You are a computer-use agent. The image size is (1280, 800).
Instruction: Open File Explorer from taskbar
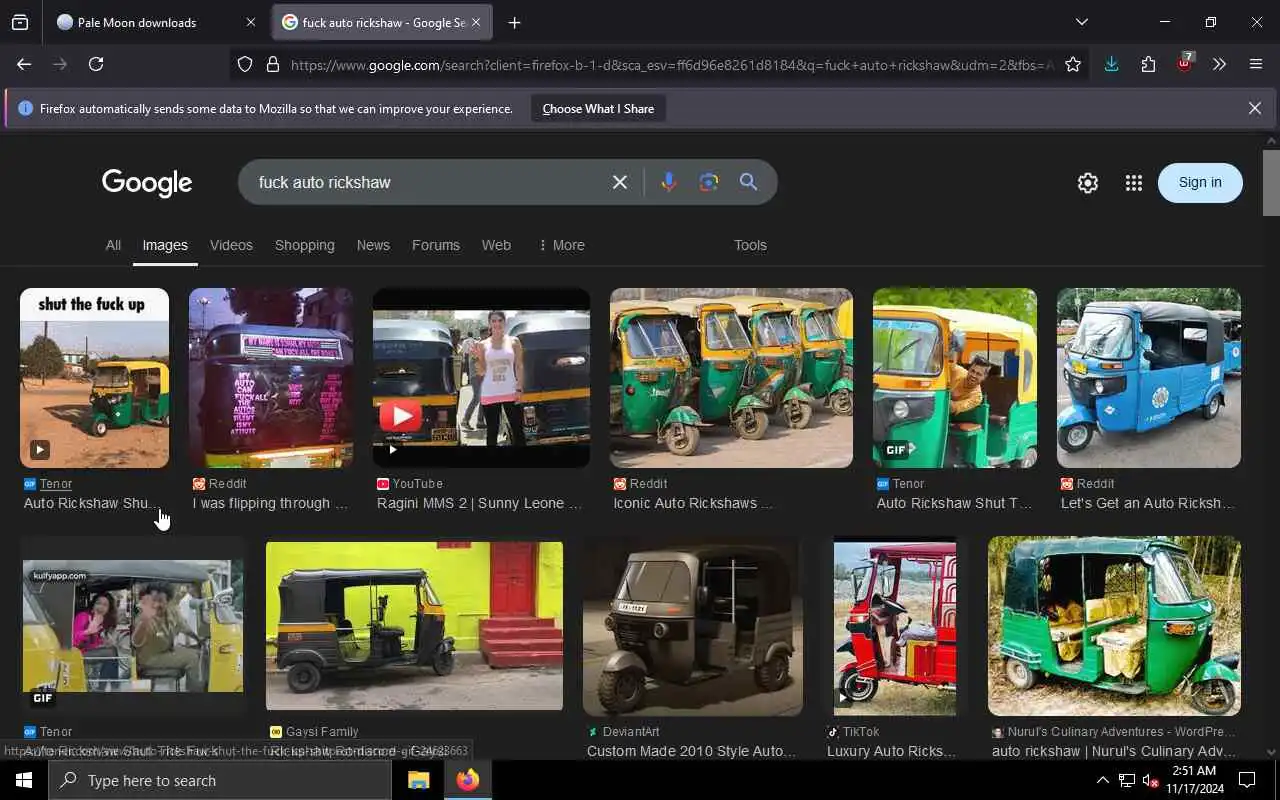click(419, 780)
